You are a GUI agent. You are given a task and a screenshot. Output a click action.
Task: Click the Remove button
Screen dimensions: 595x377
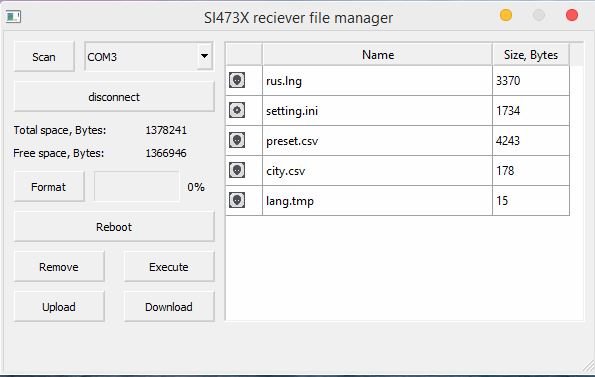[59, 267]
